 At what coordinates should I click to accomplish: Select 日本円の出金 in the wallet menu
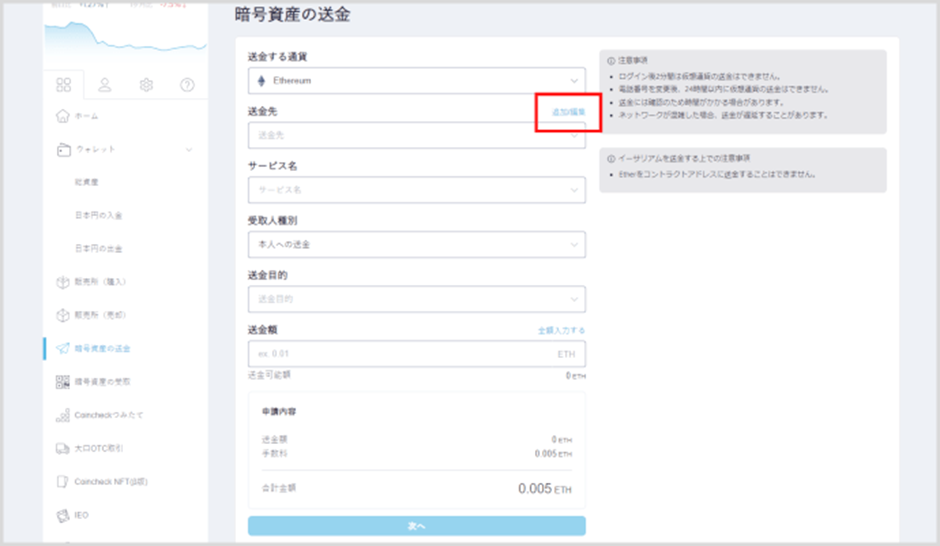coord(98,248)
